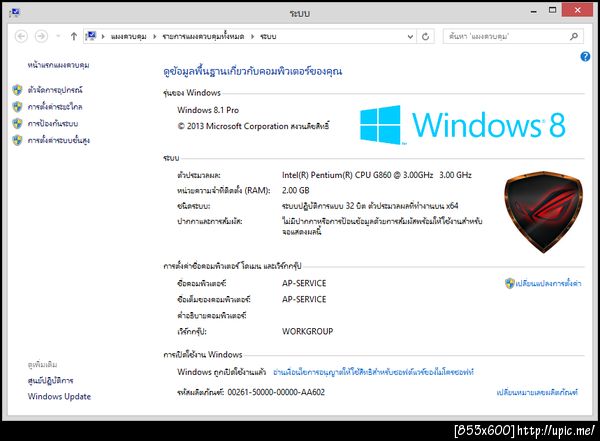Expand chevron after แผงควบคุม breadcrumb

155,37
